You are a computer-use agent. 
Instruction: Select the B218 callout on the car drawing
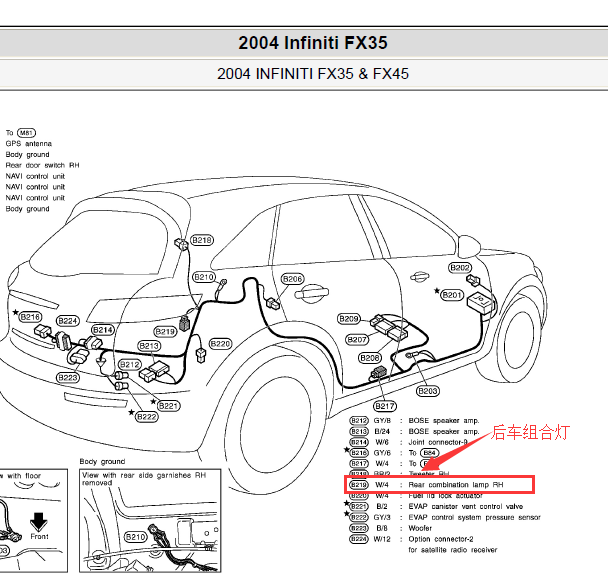click(x=202, y=240)
